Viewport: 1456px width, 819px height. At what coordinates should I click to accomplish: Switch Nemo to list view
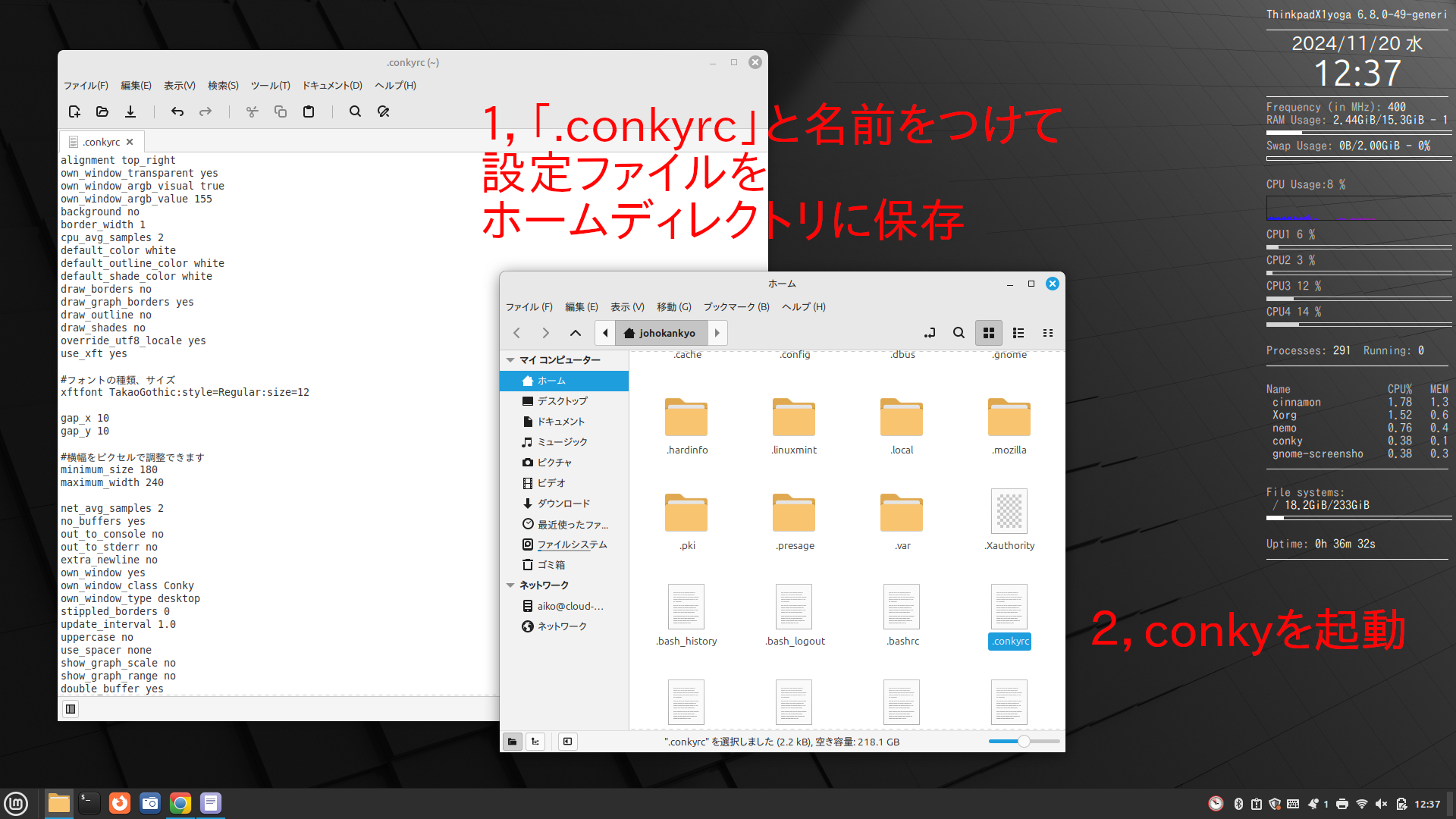click(x=1018, y=333)
